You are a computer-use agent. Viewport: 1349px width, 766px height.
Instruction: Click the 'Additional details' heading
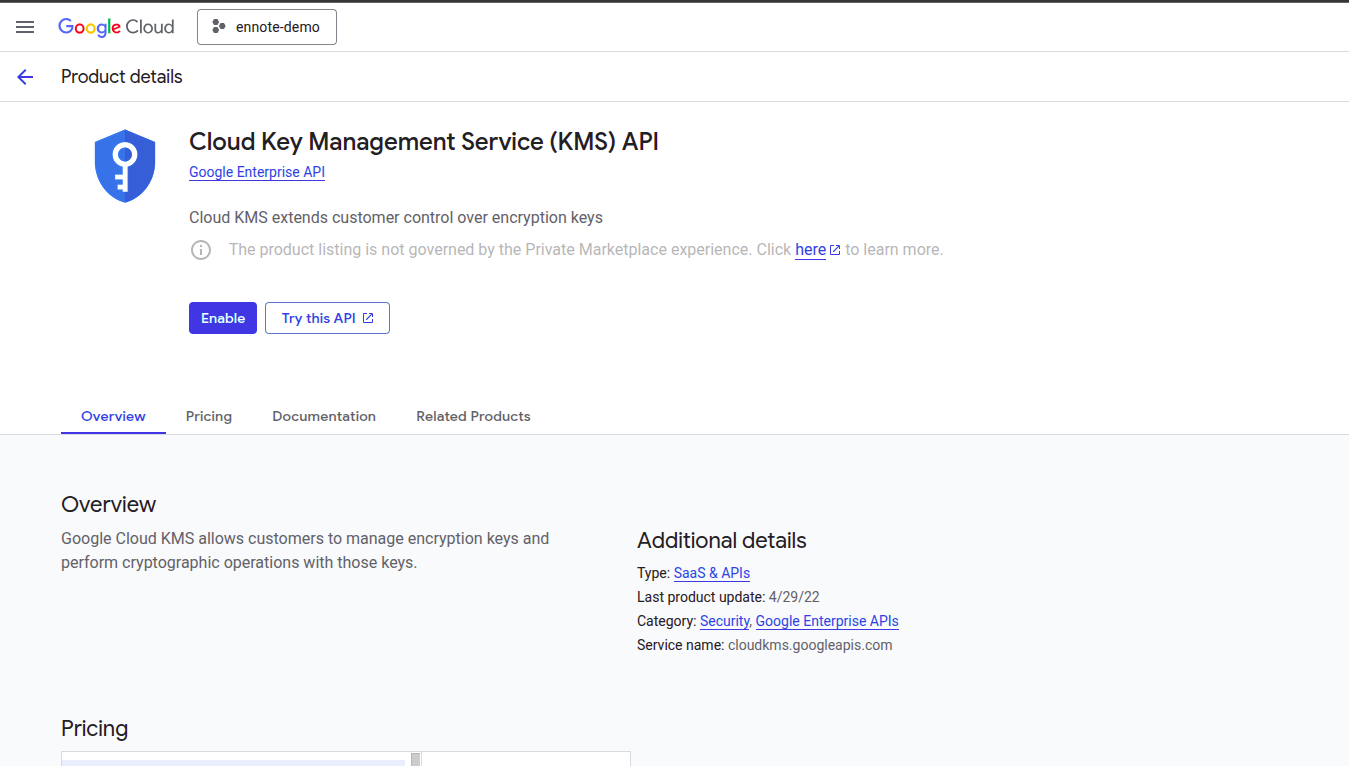click(x=722, y=541)
